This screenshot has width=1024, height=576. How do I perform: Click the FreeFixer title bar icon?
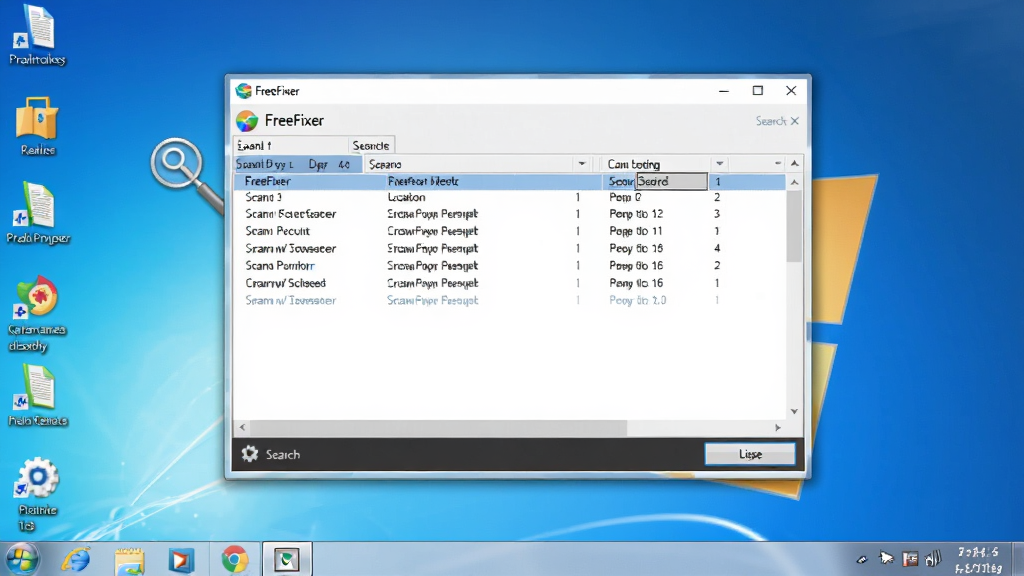(x=244, y=91)
